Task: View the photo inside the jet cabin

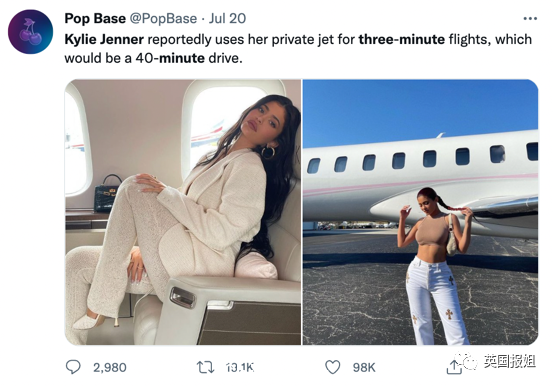Action: [x=183, y=212]
